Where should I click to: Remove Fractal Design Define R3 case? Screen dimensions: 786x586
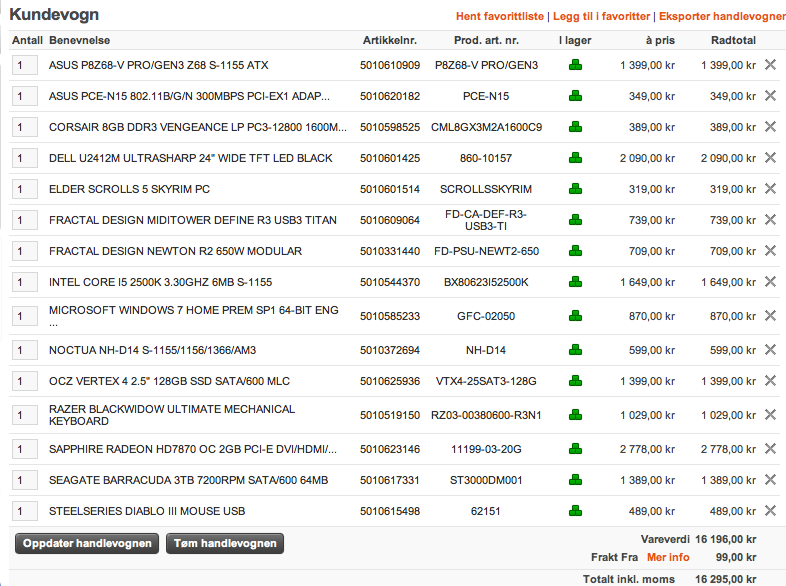(770, 220)
